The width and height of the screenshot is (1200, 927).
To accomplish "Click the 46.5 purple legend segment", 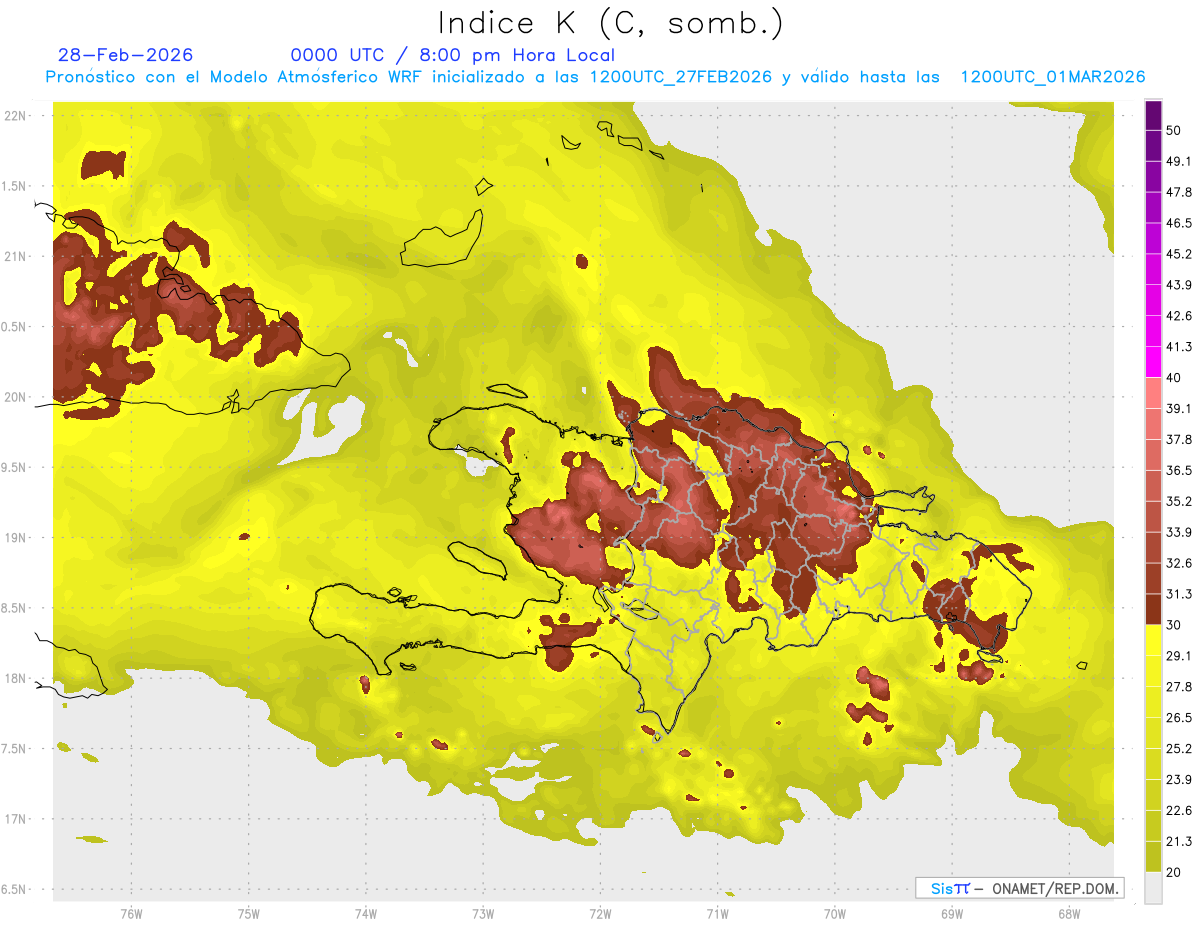I will [1153, 208].
